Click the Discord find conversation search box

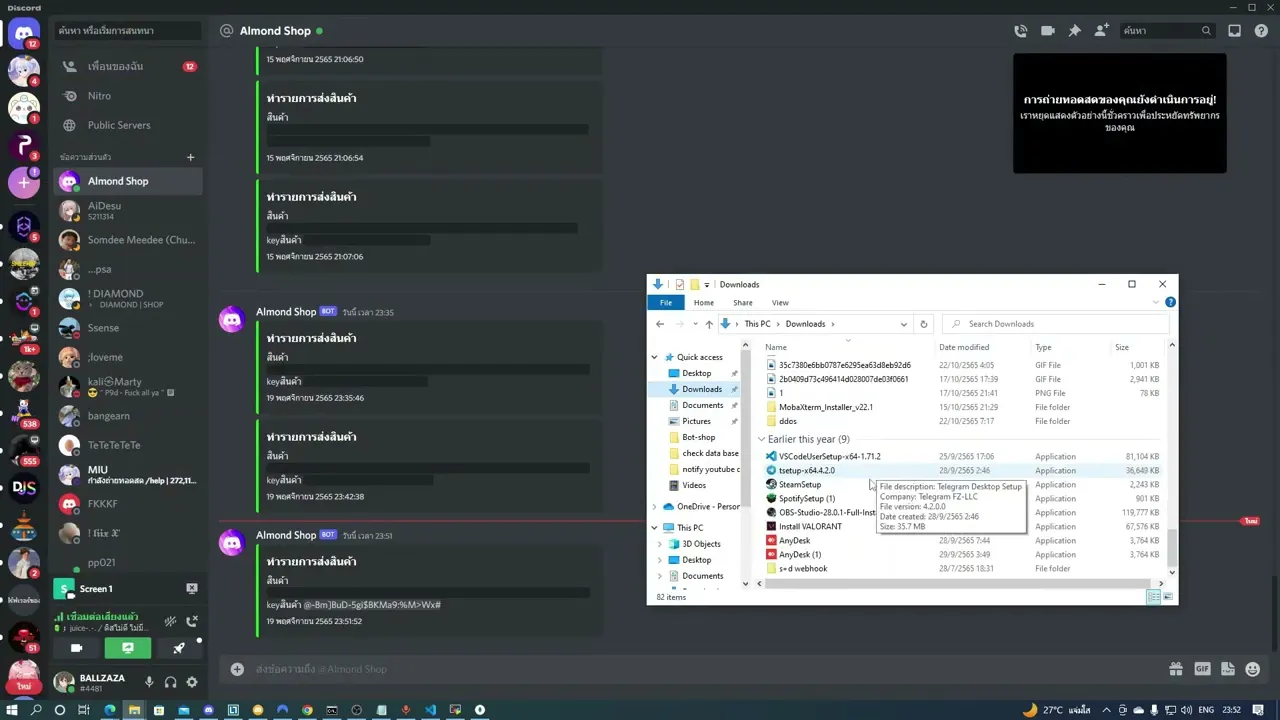click(128, 31)
